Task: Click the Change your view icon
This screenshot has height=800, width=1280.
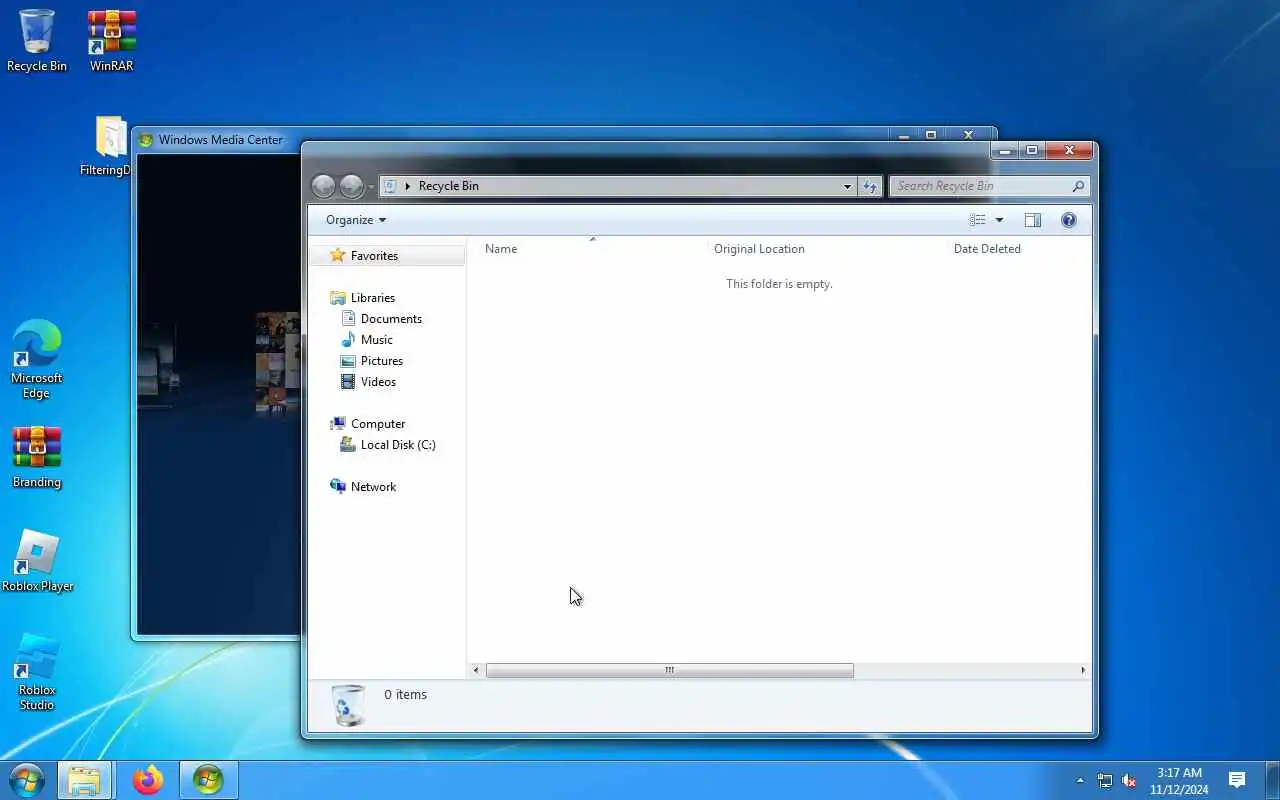Action: tap(978, 220)
